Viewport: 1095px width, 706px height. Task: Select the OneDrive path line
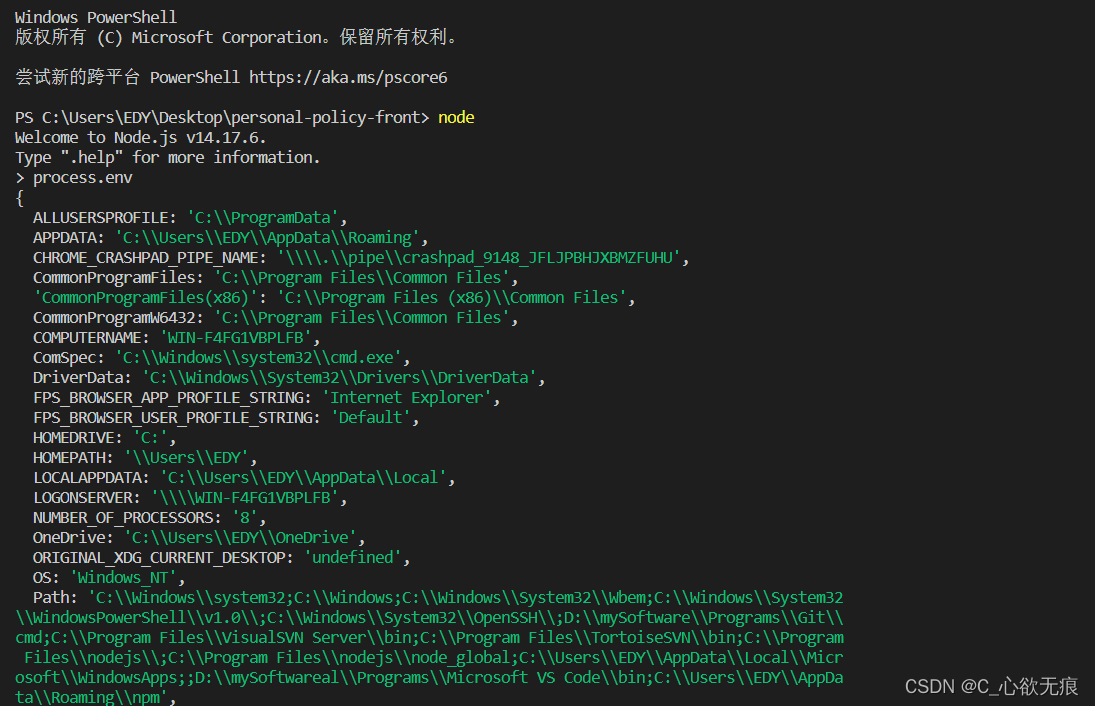pyautogui.click(x=198, y=537)
